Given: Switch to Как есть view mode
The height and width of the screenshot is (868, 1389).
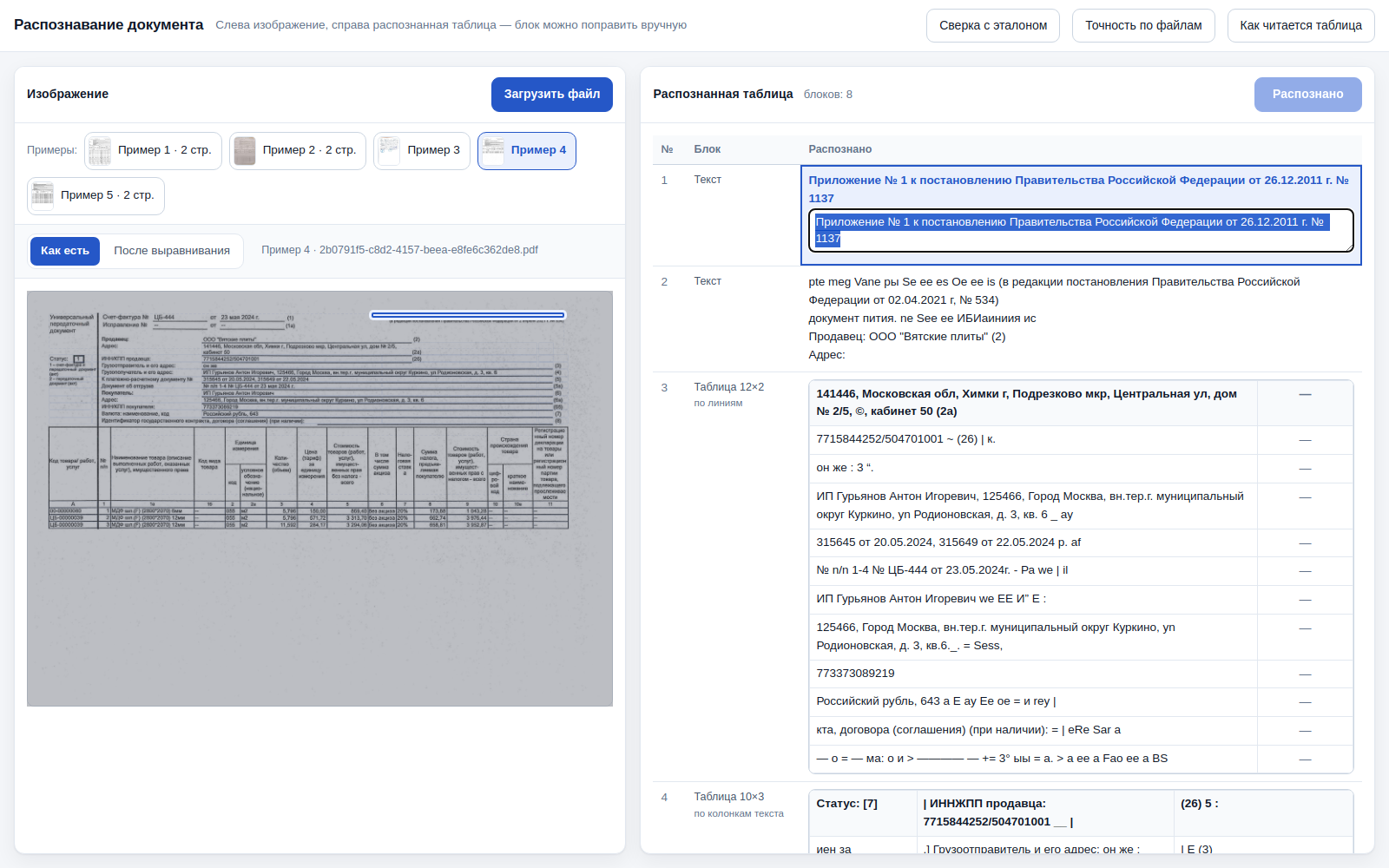Looking at the screenshot, I should pyautogui.click(x=65, y=251).
